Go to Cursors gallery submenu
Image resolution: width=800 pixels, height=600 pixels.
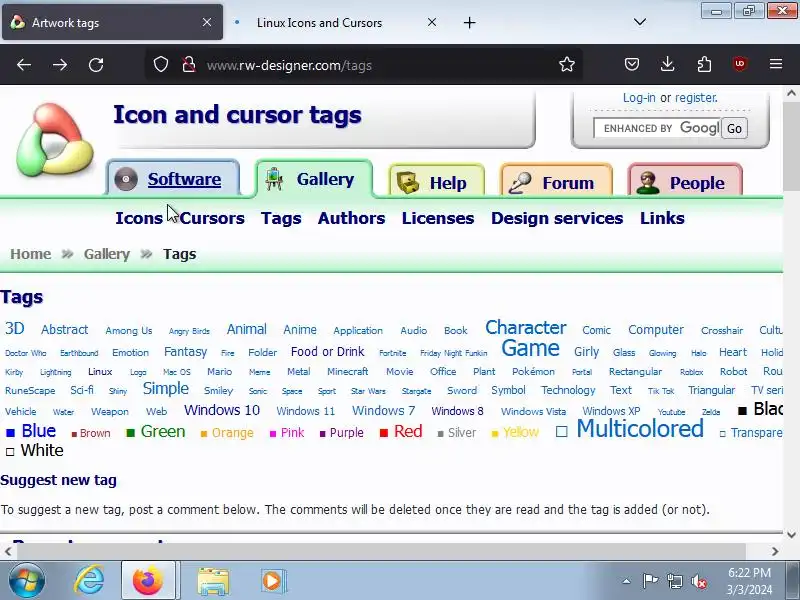(x=212, y=218)
